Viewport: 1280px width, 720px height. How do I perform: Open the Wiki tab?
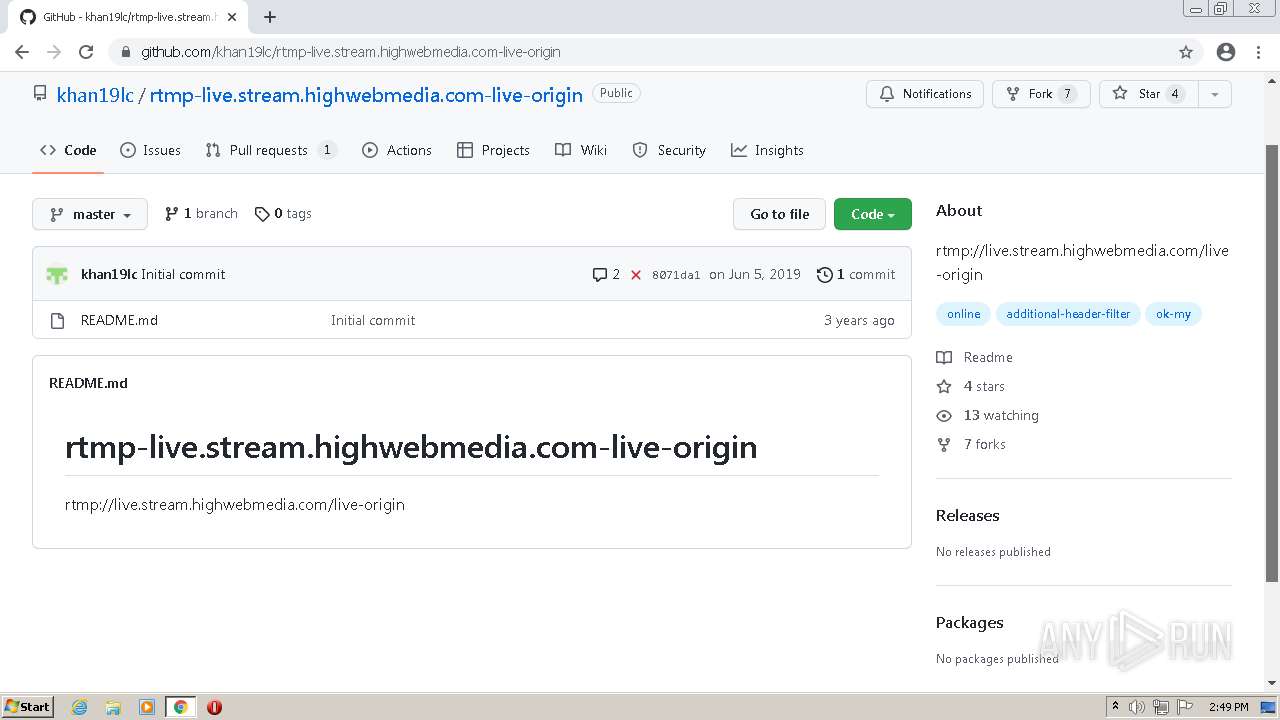point(581,150)
